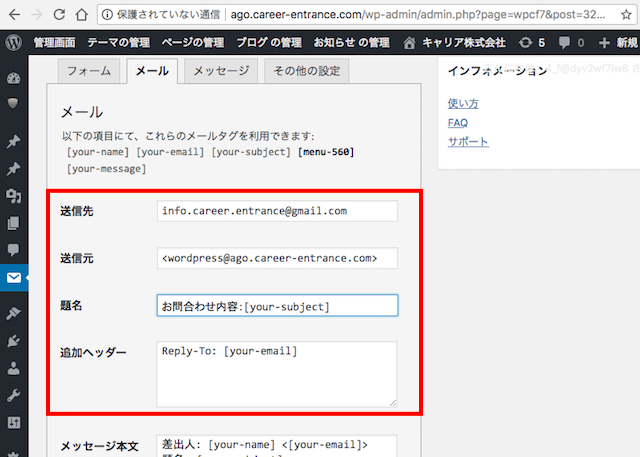
Task: Select the Contact mail envelope sidebar icon
Action: (13, 278)
